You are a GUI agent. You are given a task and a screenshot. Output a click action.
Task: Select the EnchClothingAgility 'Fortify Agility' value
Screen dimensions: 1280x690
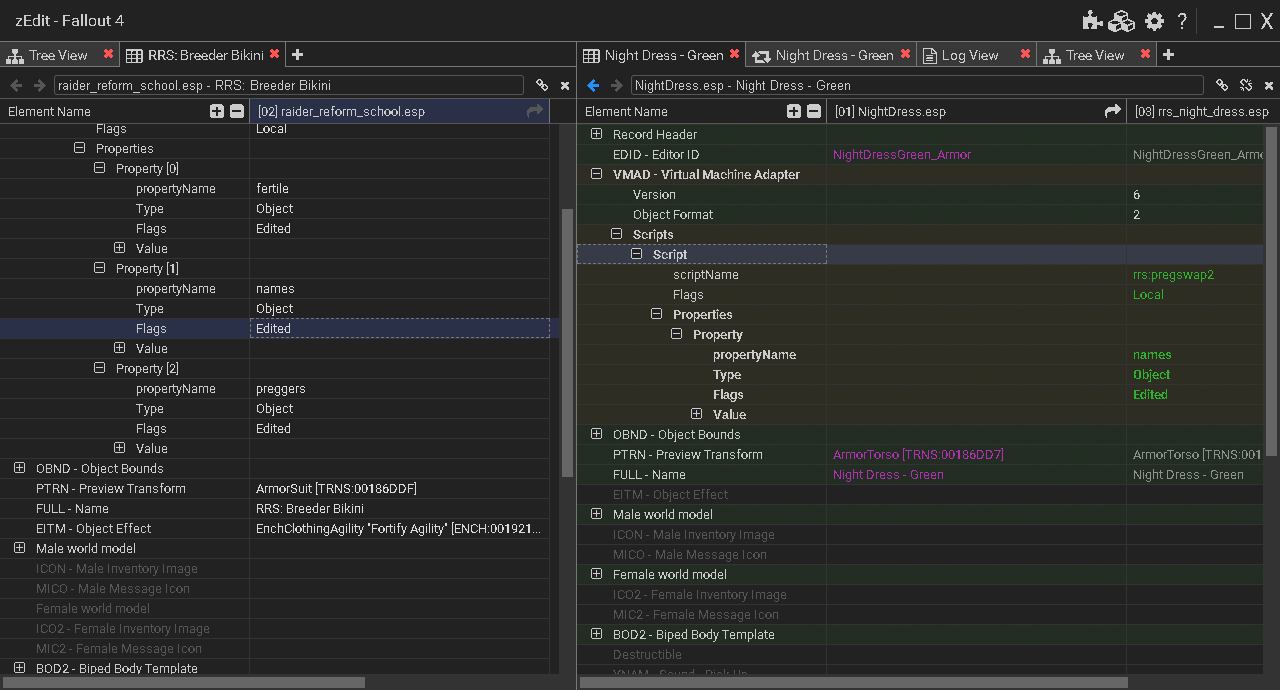(399, 528)
